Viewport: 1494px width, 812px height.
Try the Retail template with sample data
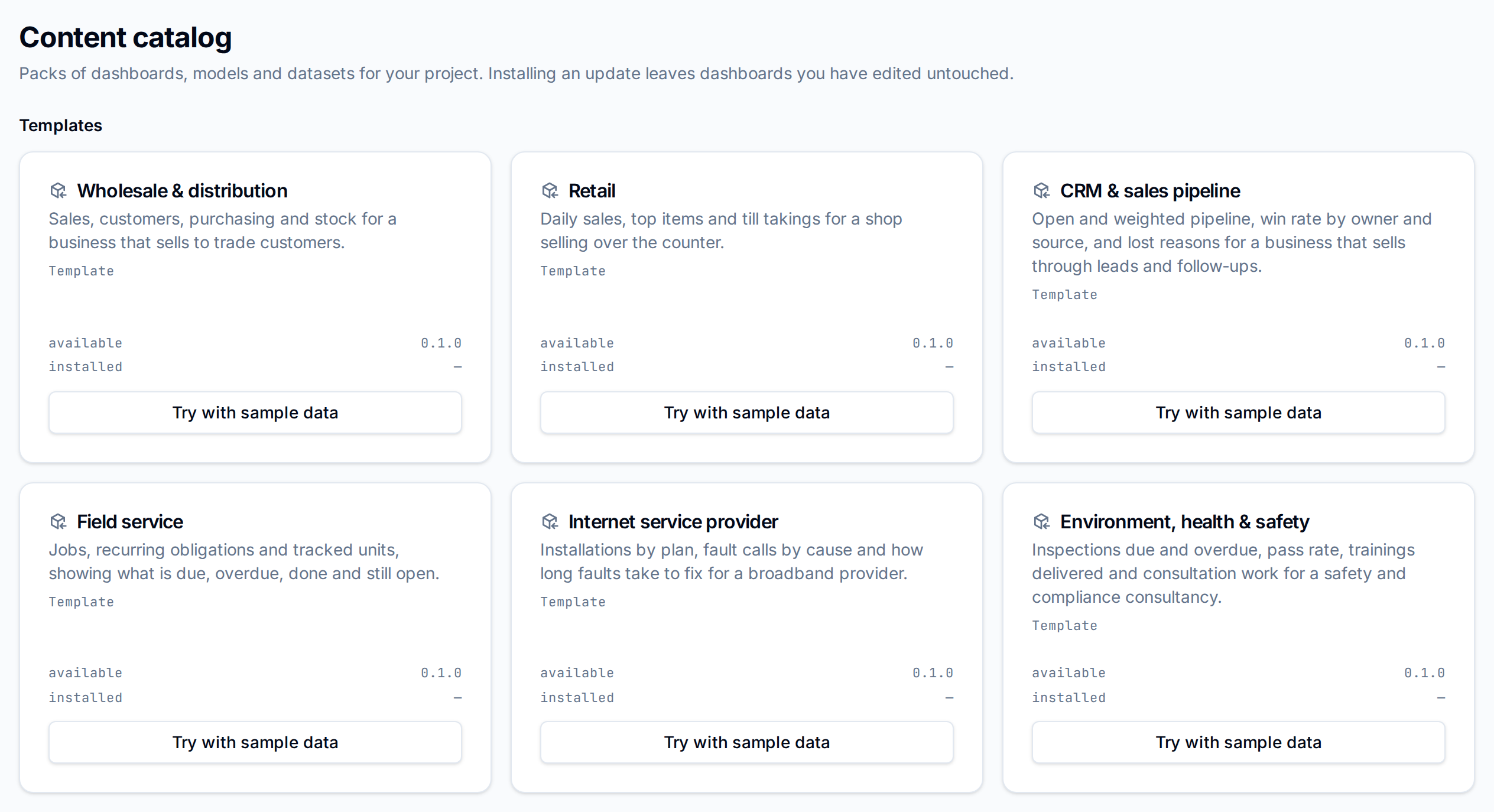pos(747,413)
